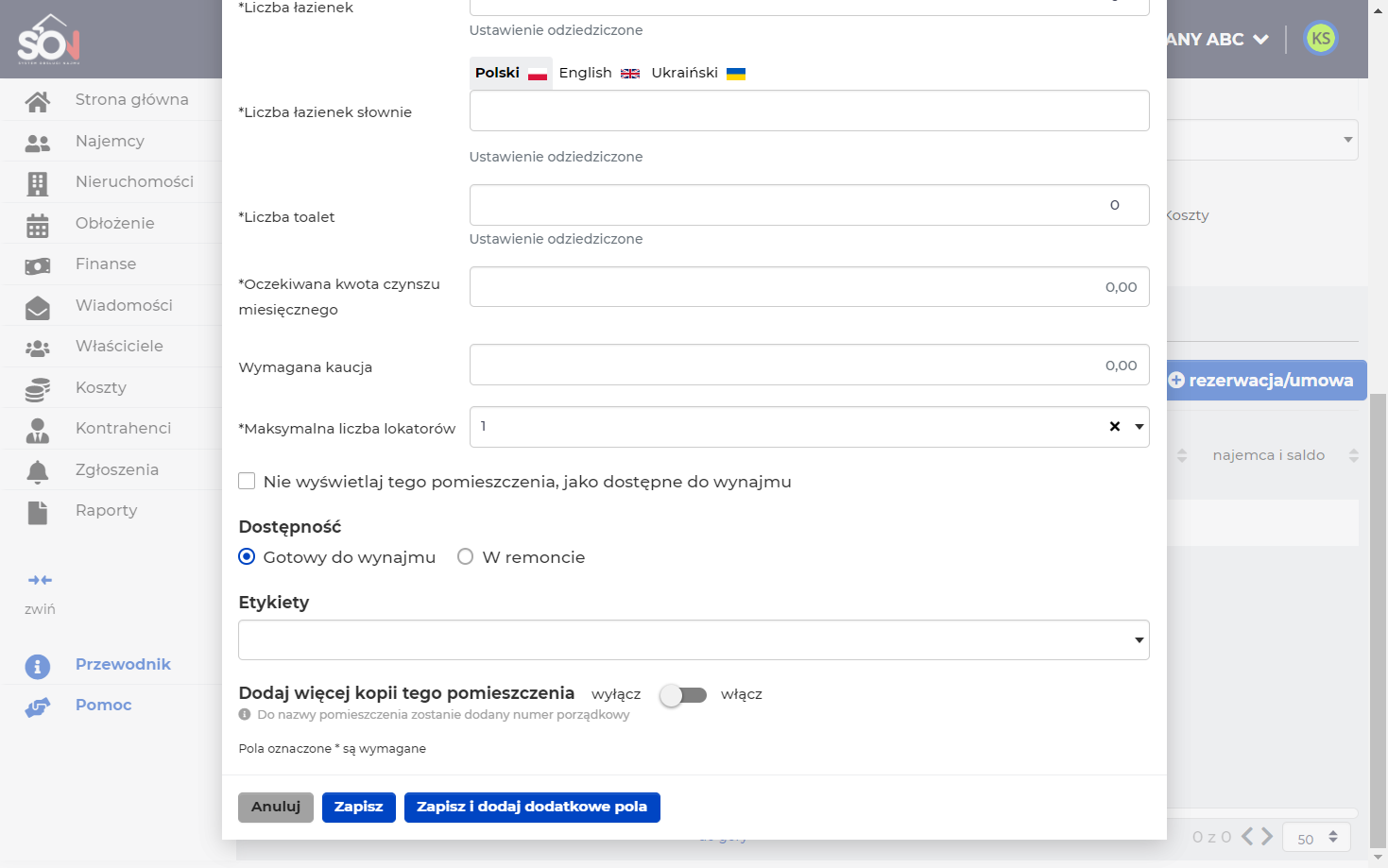Go to previous page arrow

1248,837
